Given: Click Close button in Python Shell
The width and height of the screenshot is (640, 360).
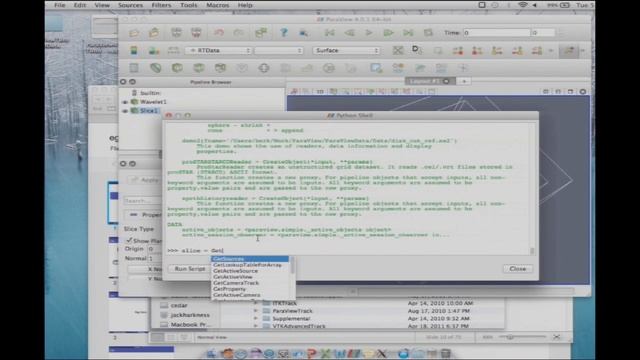Looking at the screenshot, I should click(x=518, y=269).
